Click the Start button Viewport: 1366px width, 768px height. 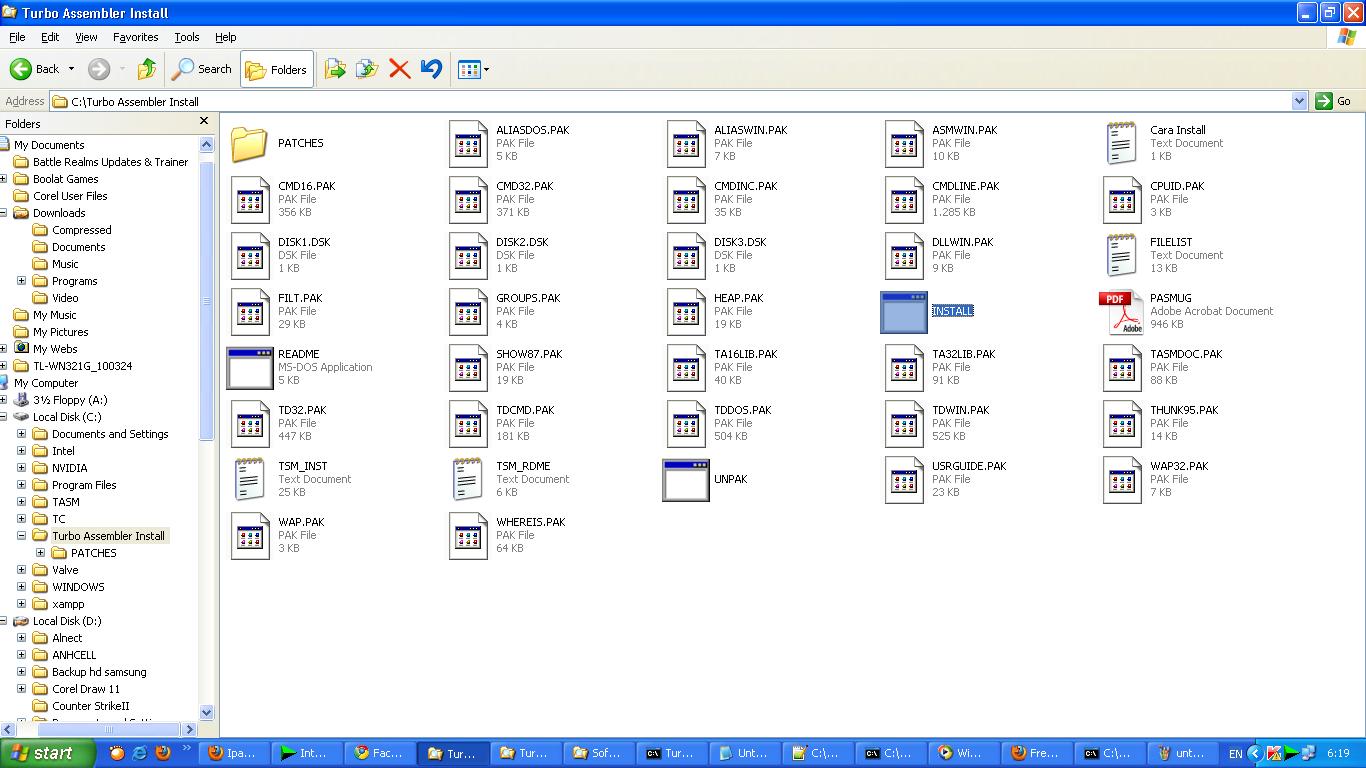[44, 753]
